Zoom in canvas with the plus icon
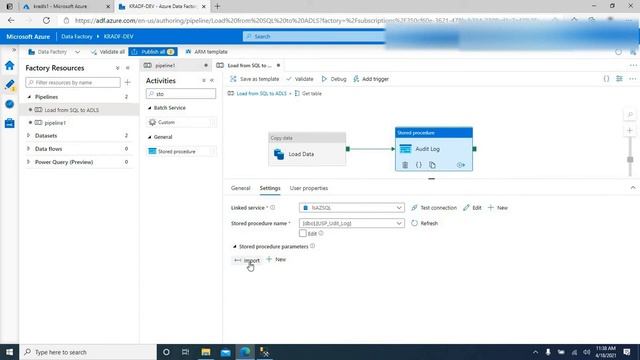640x360 pixels. point(630,131)
